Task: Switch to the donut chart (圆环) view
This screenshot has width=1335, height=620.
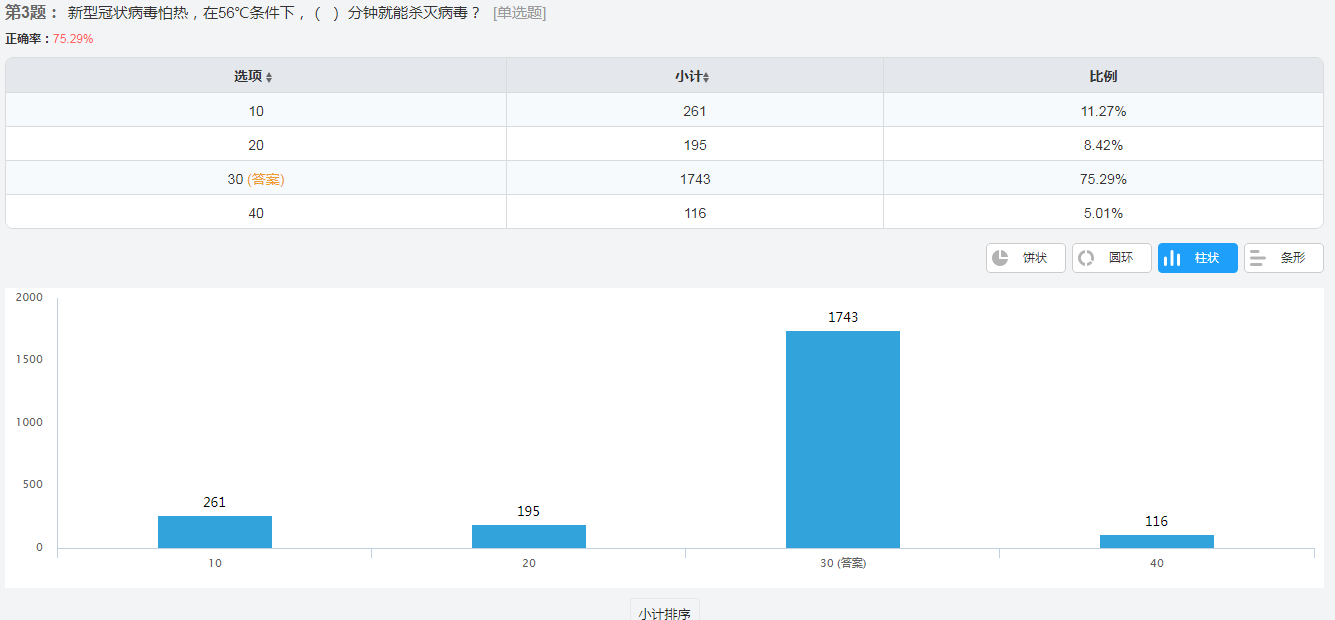Action: 1111,258
